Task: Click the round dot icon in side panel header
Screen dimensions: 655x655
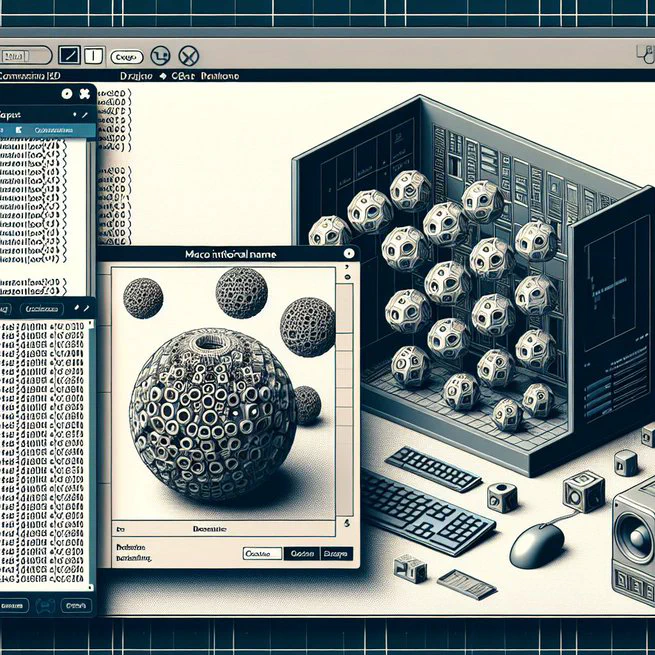Action: click(x=66, y=94)
